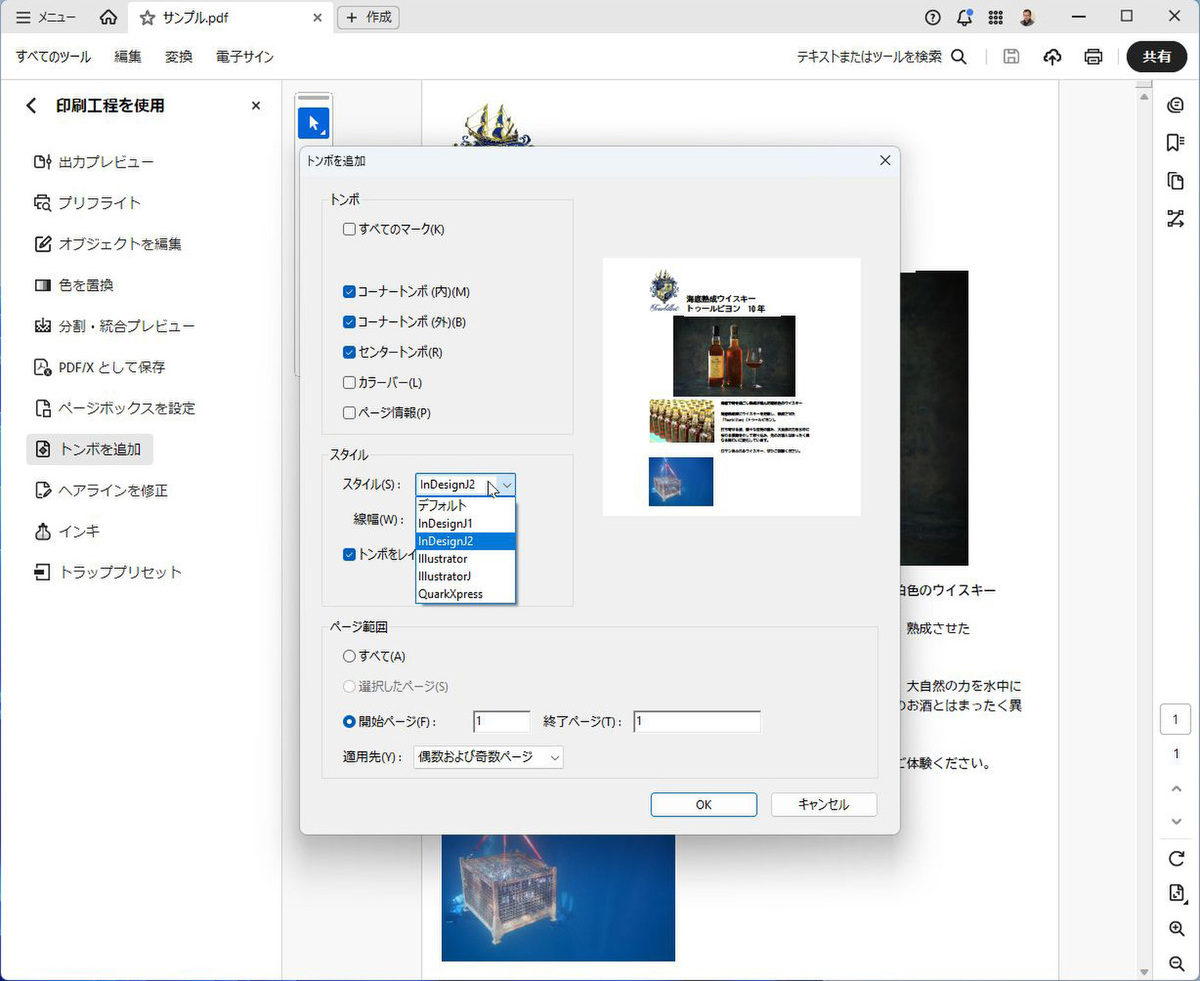Image resolution: width=1200 pixels, height=981 pixels.
Task: Click the print icon
Action: [1093, 57]
